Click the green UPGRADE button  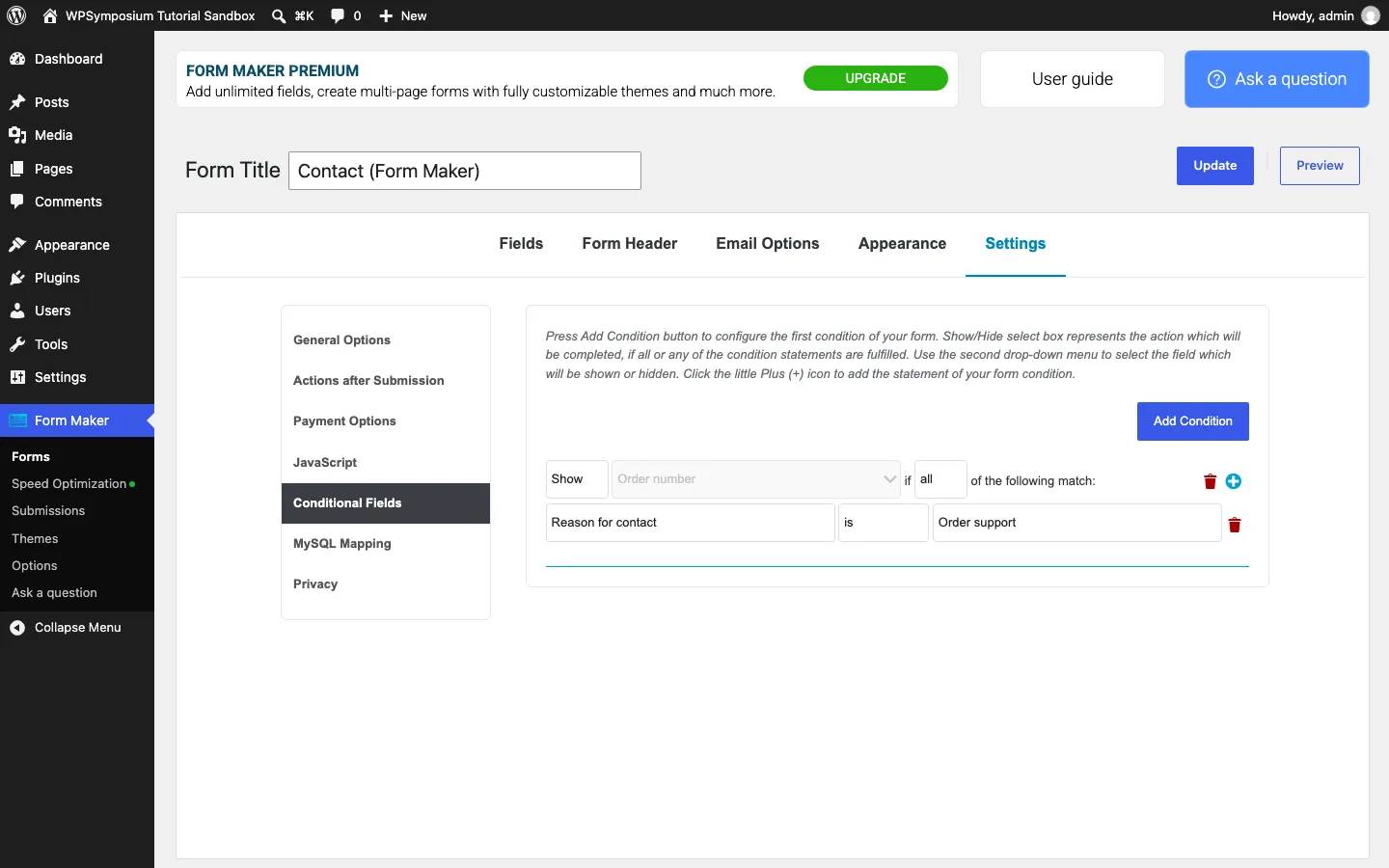coord(876,78)
